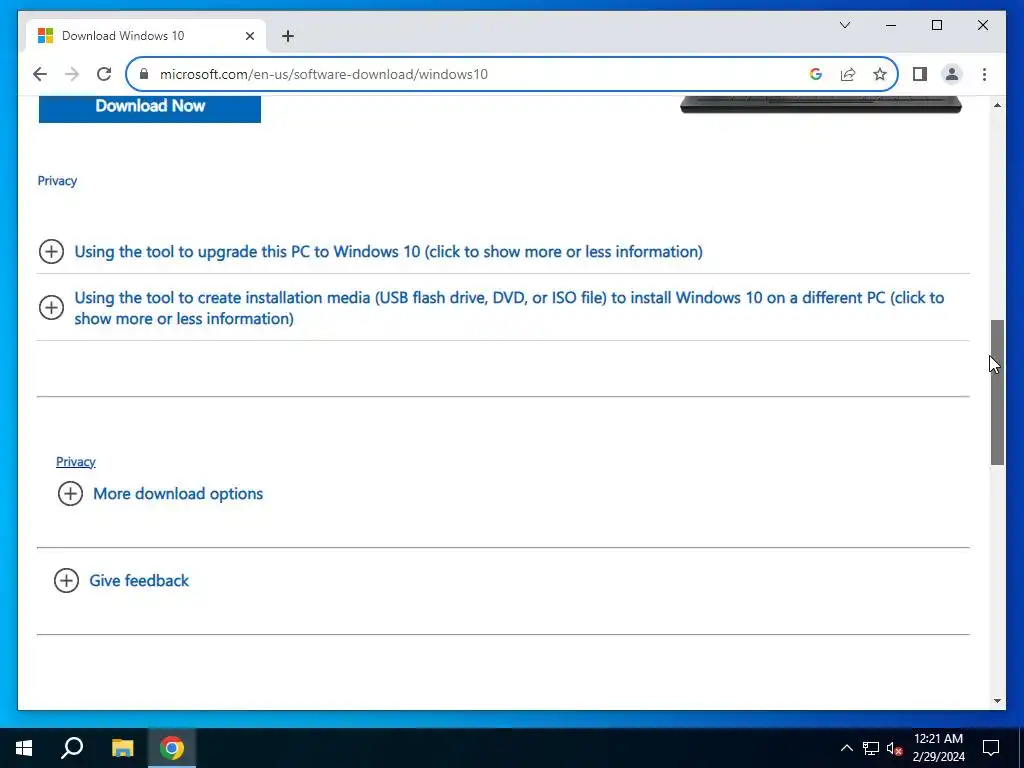Show hidden system tray icons
Image resolution: width=1024 pixels, height=768 pixels.
pos(846,748)
